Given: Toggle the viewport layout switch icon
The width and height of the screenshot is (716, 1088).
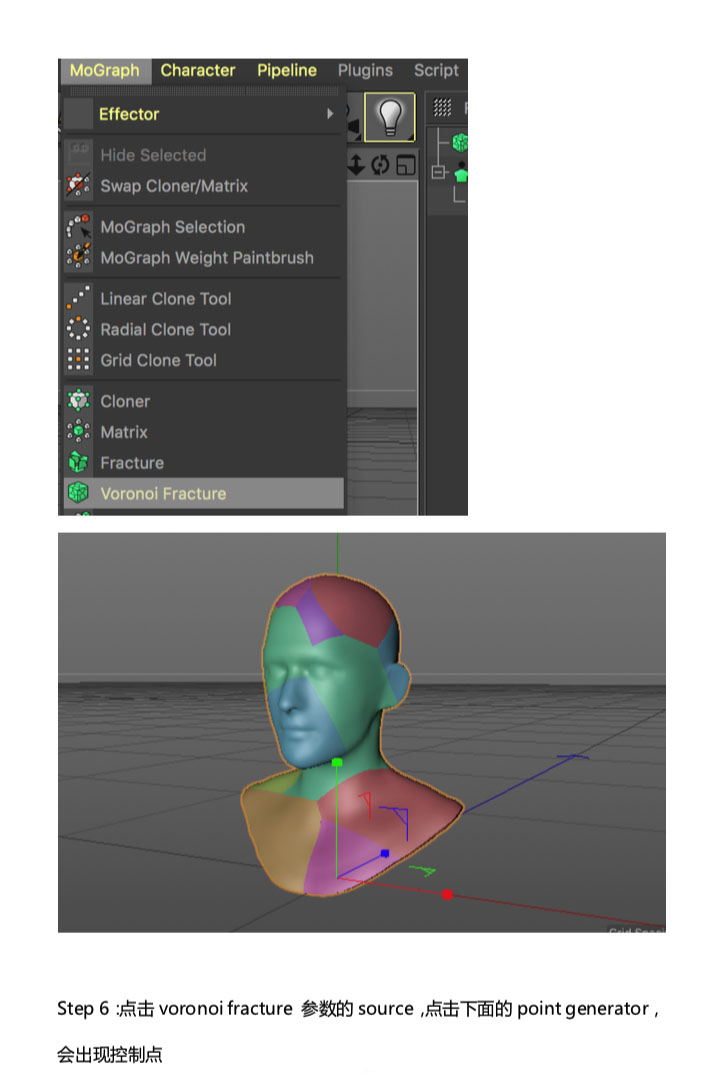Looking at the screenshot, I should pos(406,165).
